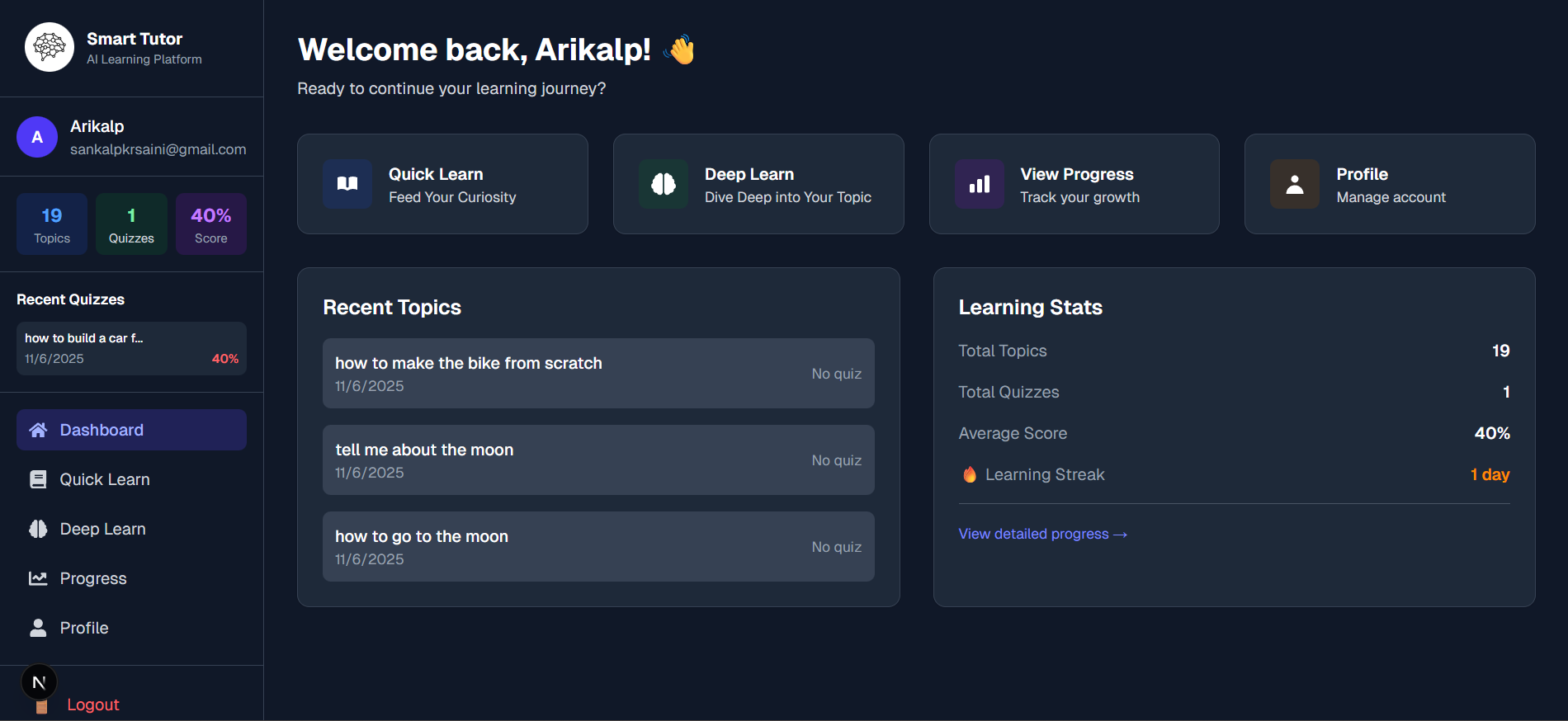The height and width of the screenshot is (721, 1568).
Task: Switch to Quick Learn in the sidebar
Action: tap(104, 479)
